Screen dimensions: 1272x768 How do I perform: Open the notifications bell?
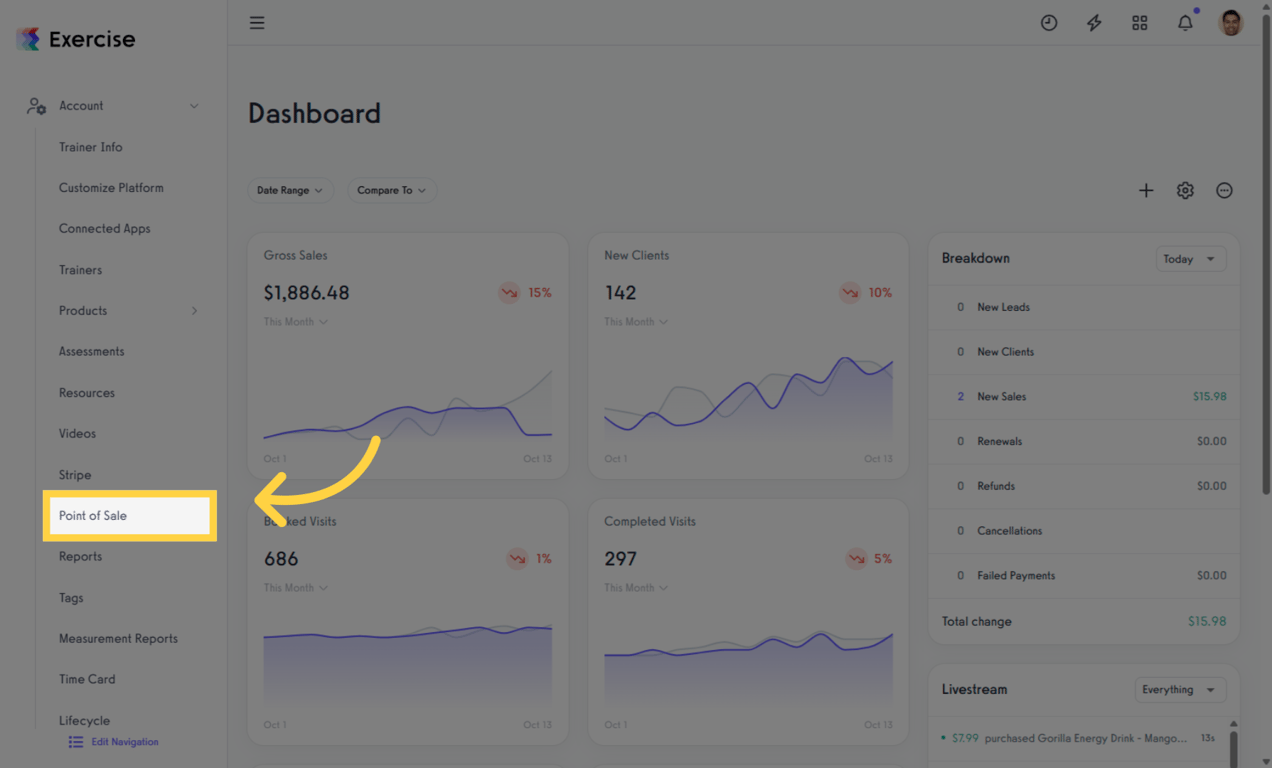coord(1185,23)
